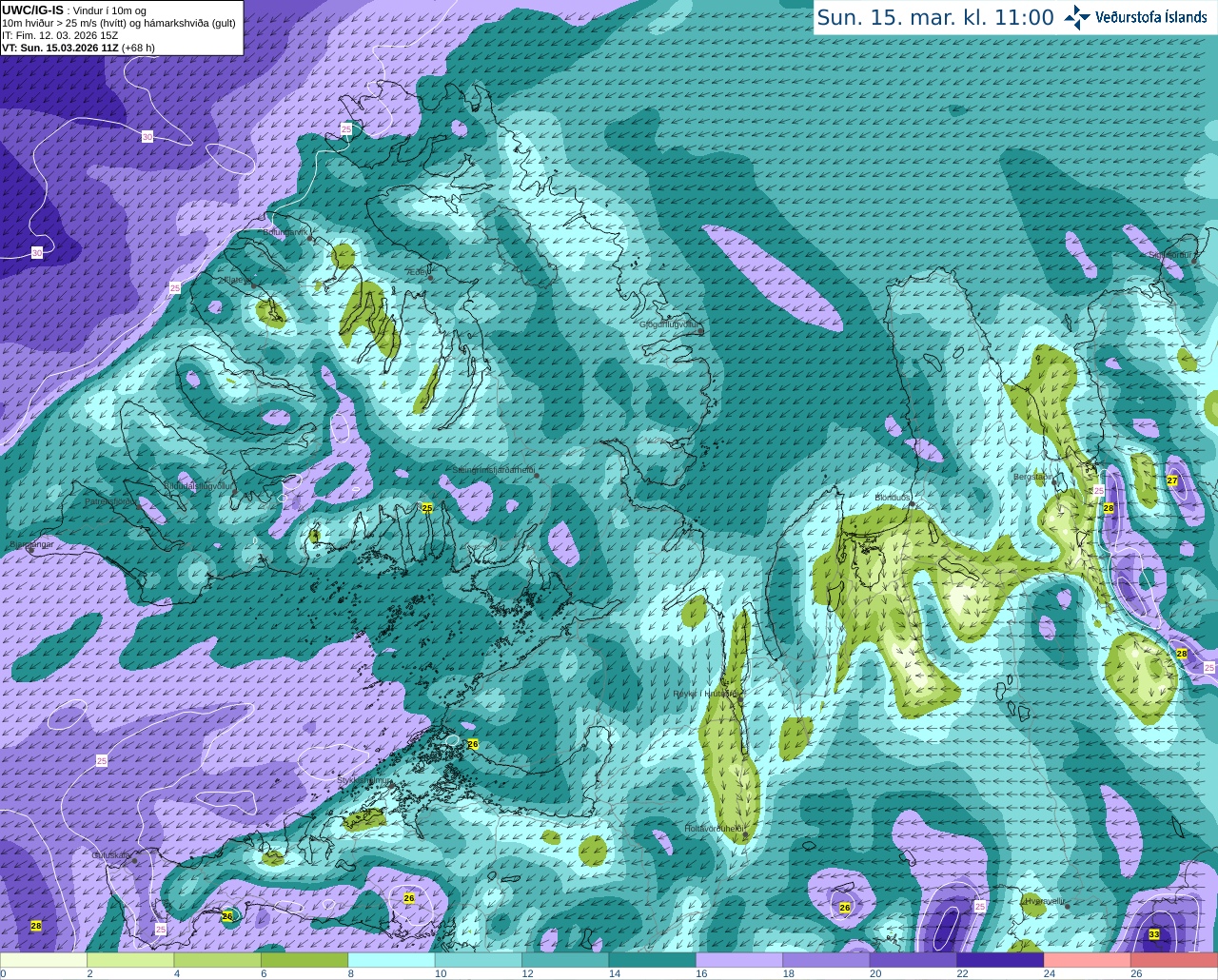Select the 12–14 m/s teal legend swatch

(x=566, y=960)
